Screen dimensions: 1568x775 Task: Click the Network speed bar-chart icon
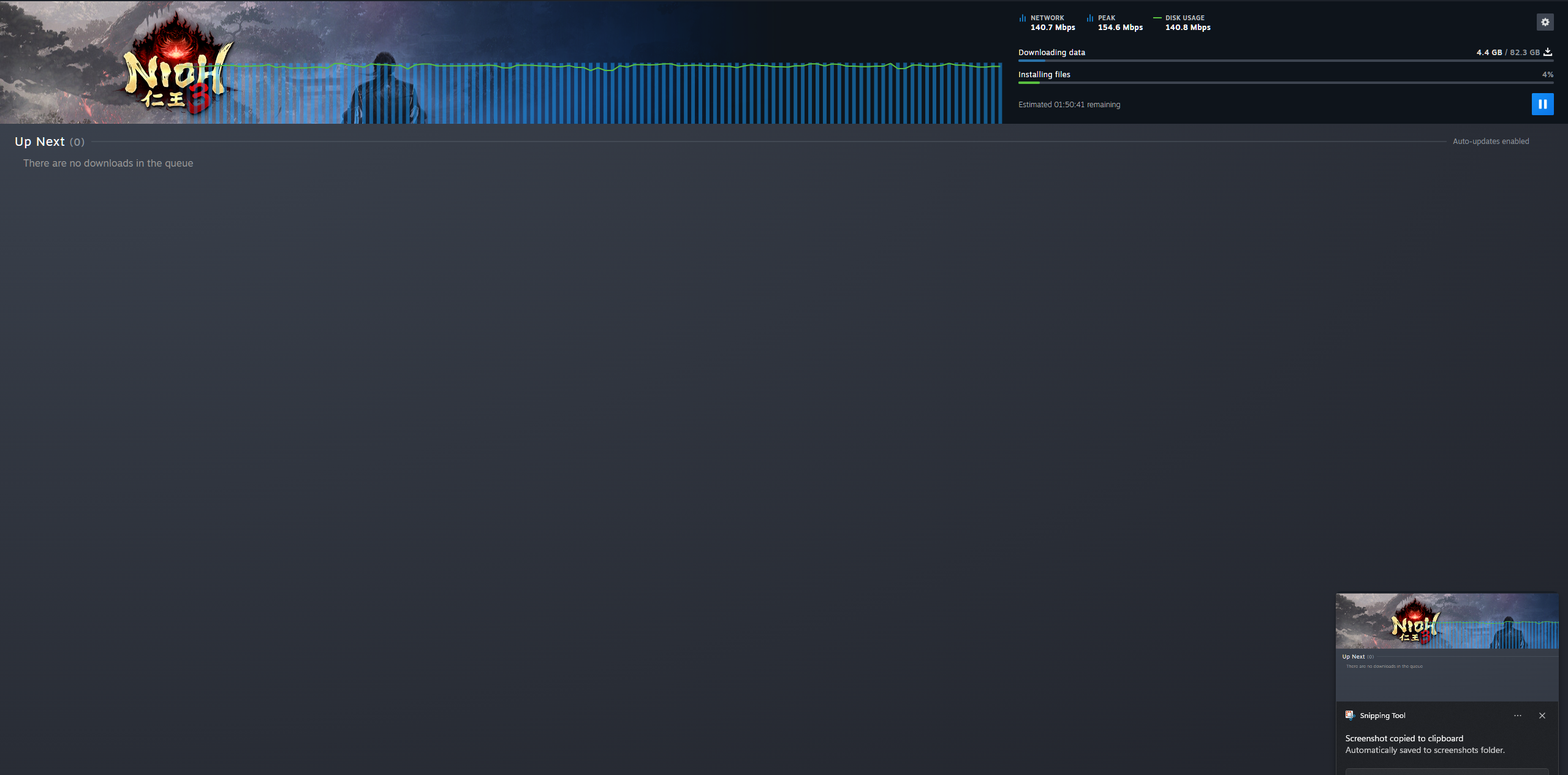pos(1022,18)
